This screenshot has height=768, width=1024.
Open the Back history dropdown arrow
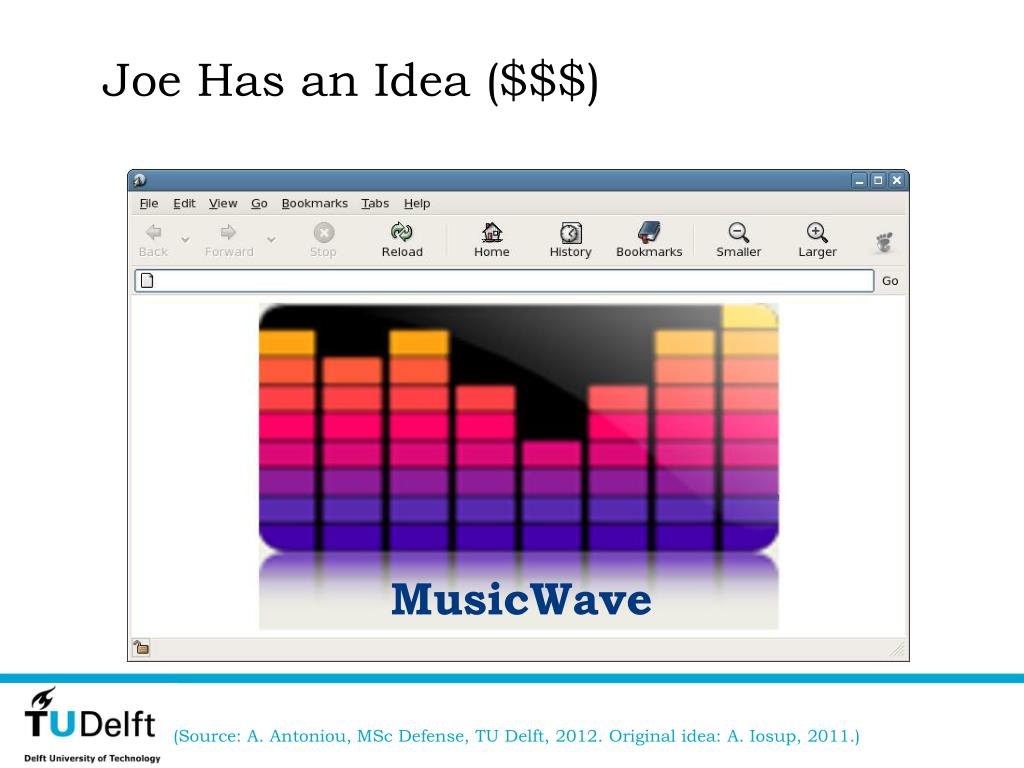click(x=185, y=240)
